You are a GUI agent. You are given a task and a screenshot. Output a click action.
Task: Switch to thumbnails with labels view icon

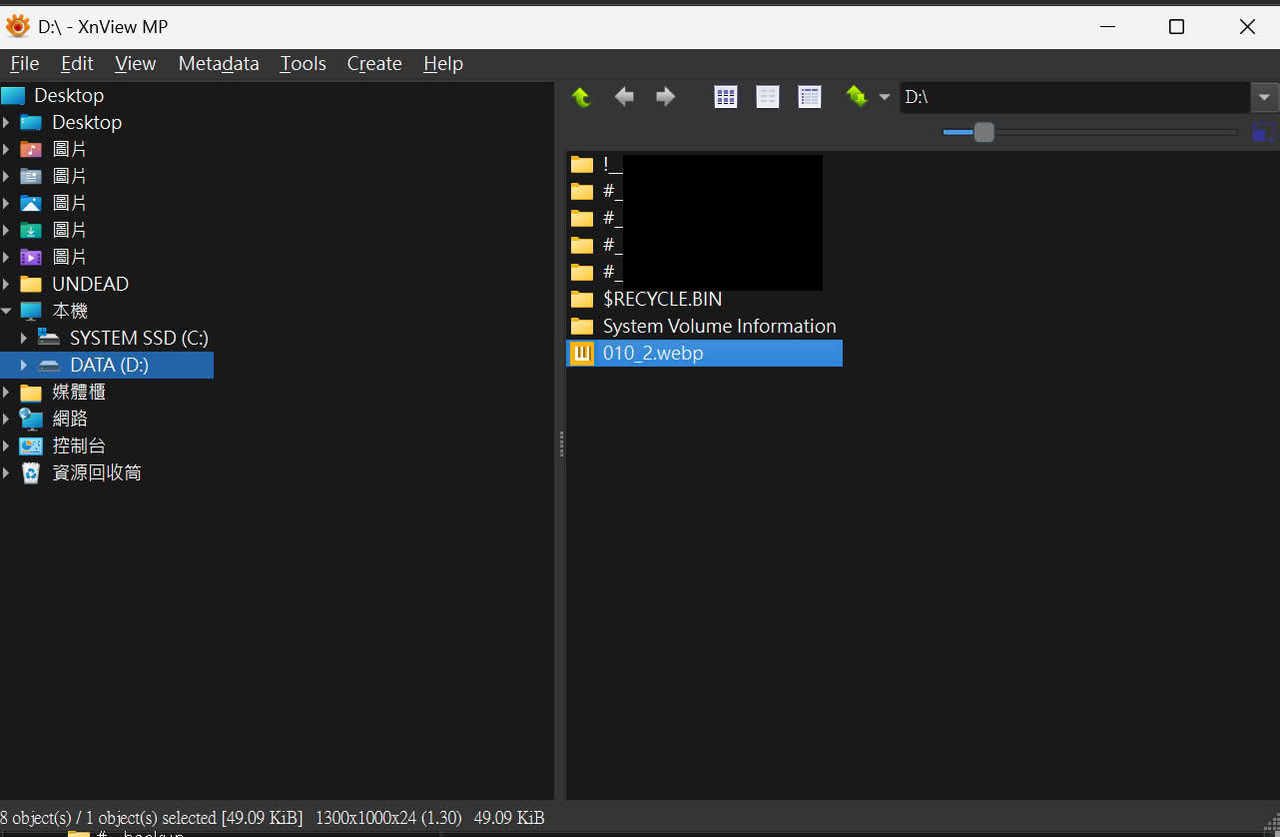coord(767,97)
